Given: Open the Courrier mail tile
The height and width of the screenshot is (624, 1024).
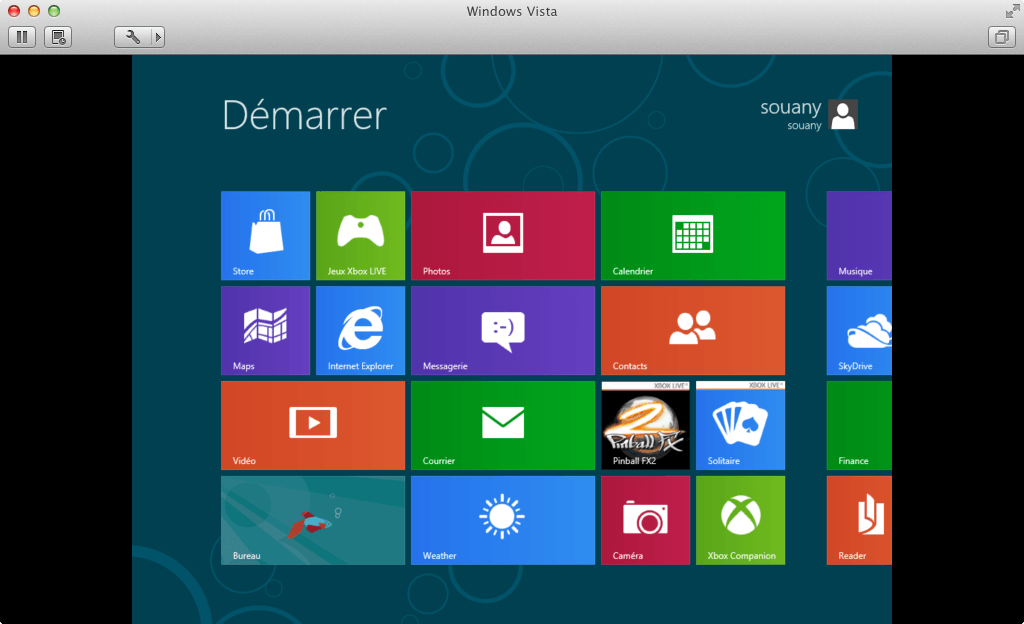Looking at the screenshot, I should point(503,426).
